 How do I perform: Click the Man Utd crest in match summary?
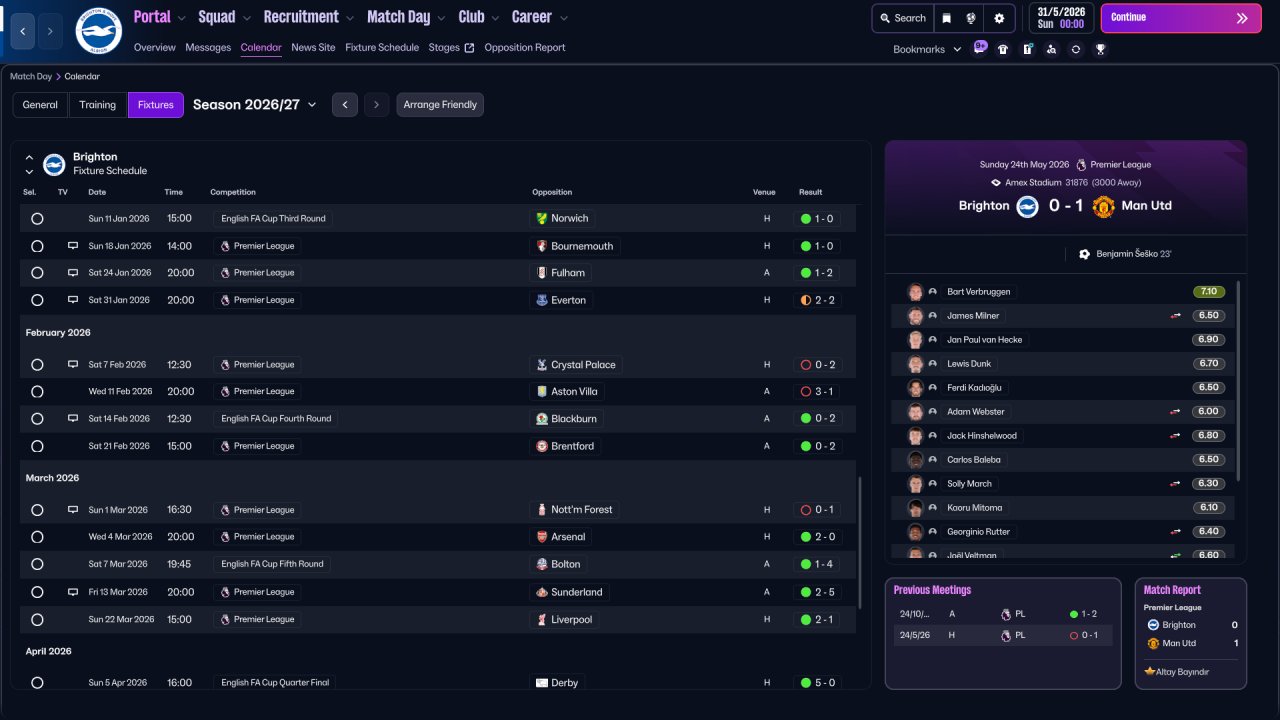click(x=1103, y=206)
